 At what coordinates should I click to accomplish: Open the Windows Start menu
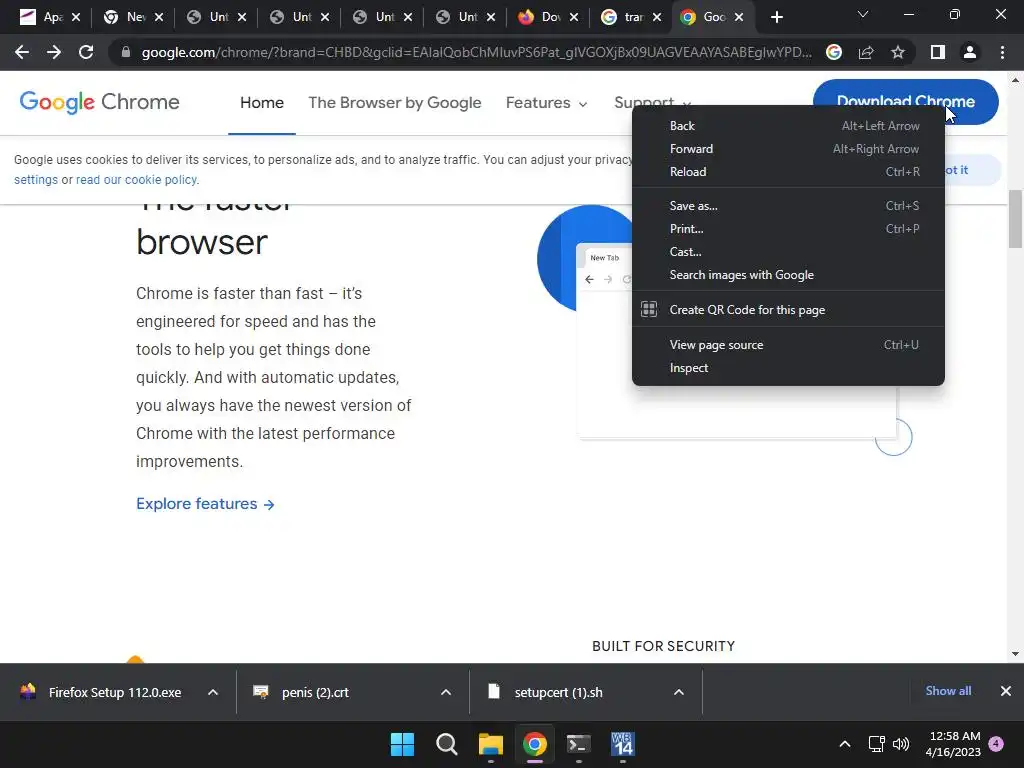pos(402,744)
